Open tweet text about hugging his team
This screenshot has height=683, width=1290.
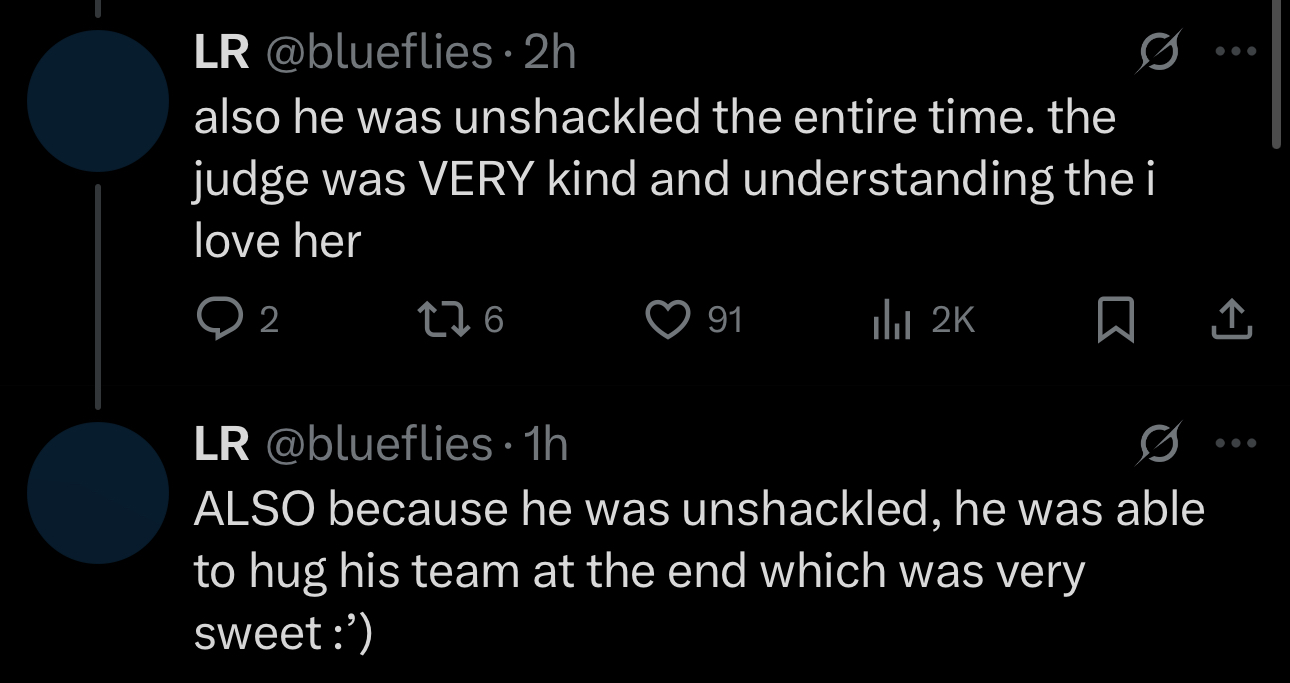(700, 571)
